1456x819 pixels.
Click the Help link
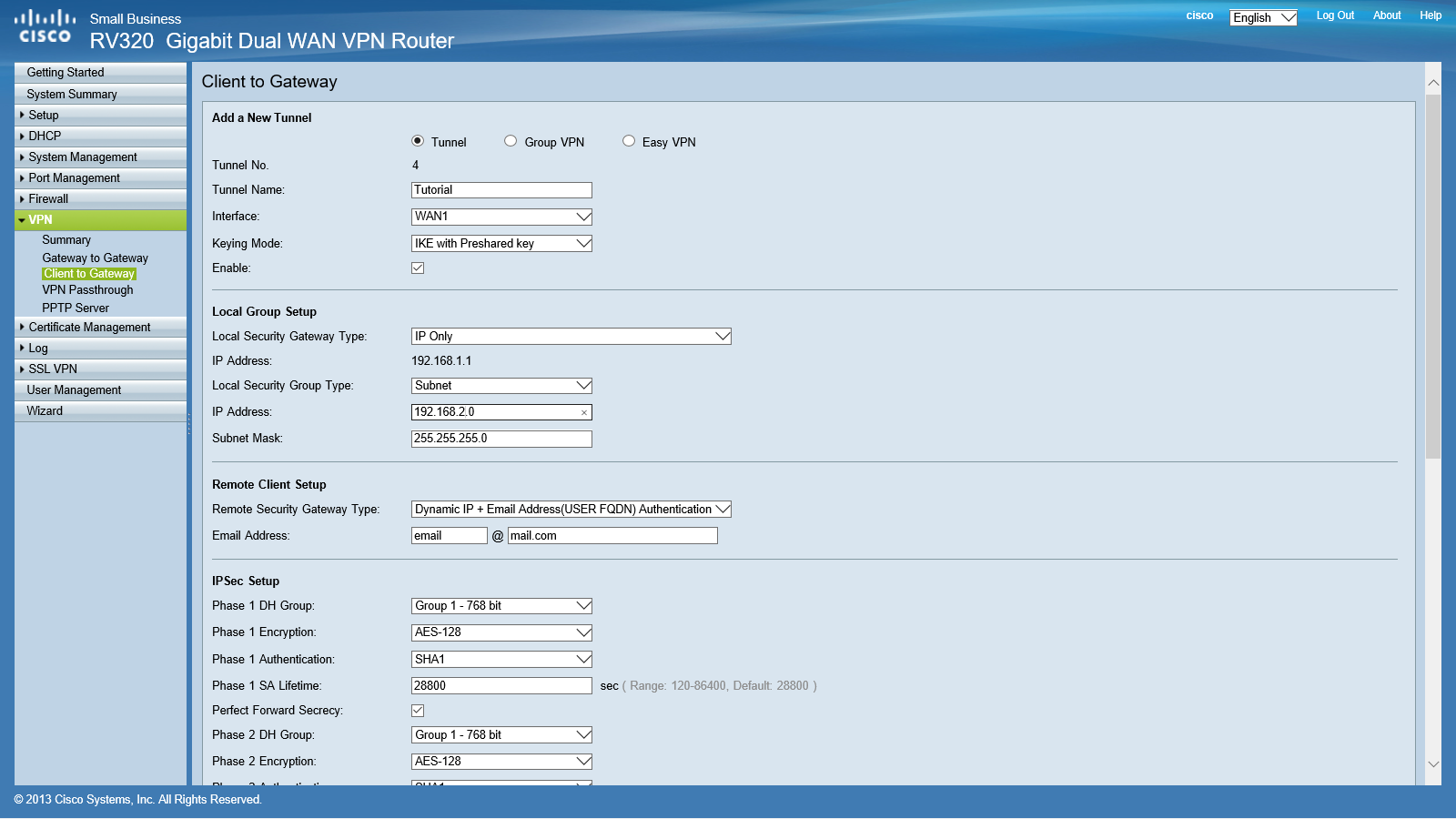(x=1431, y=15)
